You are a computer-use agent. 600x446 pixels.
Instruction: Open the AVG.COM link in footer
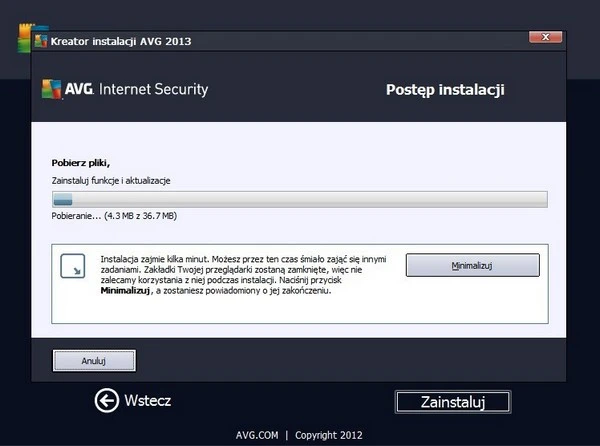pos(255,435)
